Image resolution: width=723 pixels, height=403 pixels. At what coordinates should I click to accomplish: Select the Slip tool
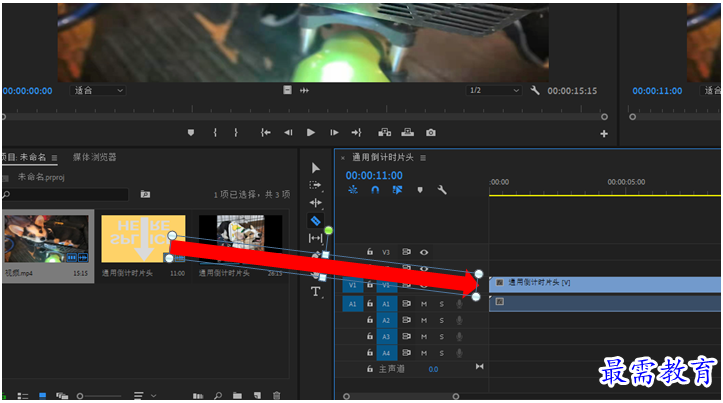(x=315, y=238)
